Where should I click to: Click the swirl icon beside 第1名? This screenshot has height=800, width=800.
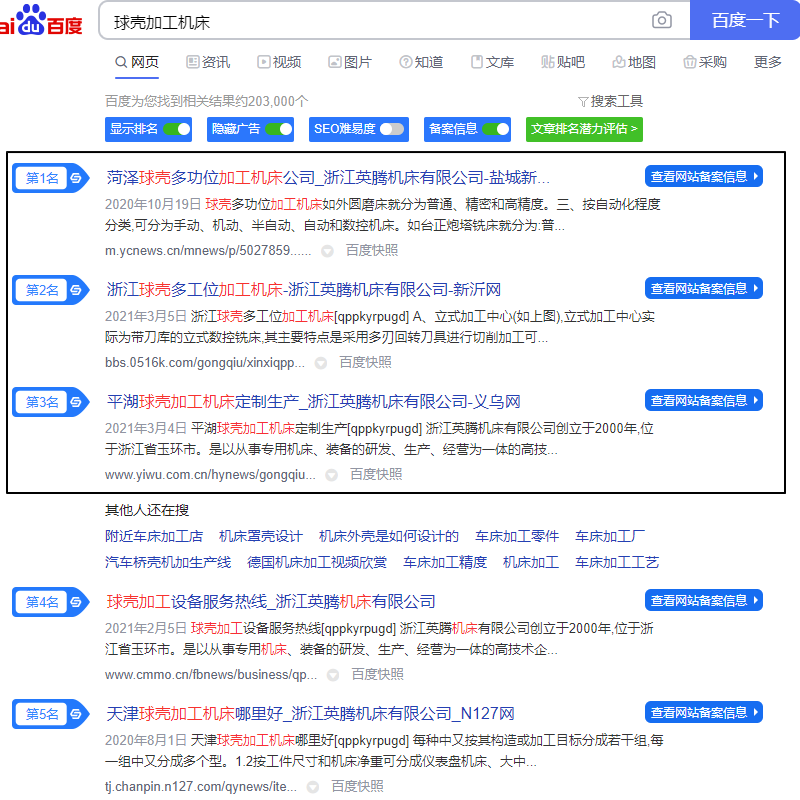click(x=76, y=178)
